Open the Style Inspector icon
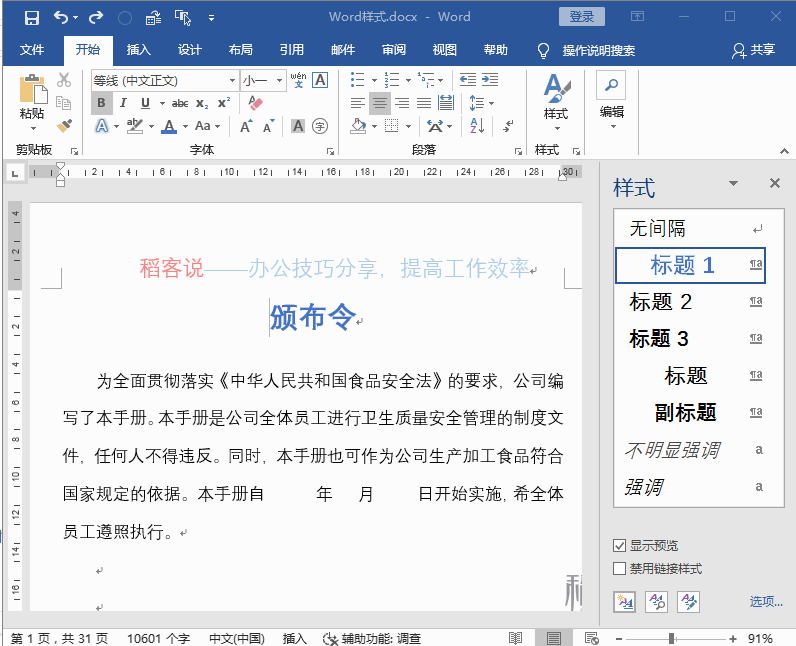This screenshot has height=646, width=796. 656,602
